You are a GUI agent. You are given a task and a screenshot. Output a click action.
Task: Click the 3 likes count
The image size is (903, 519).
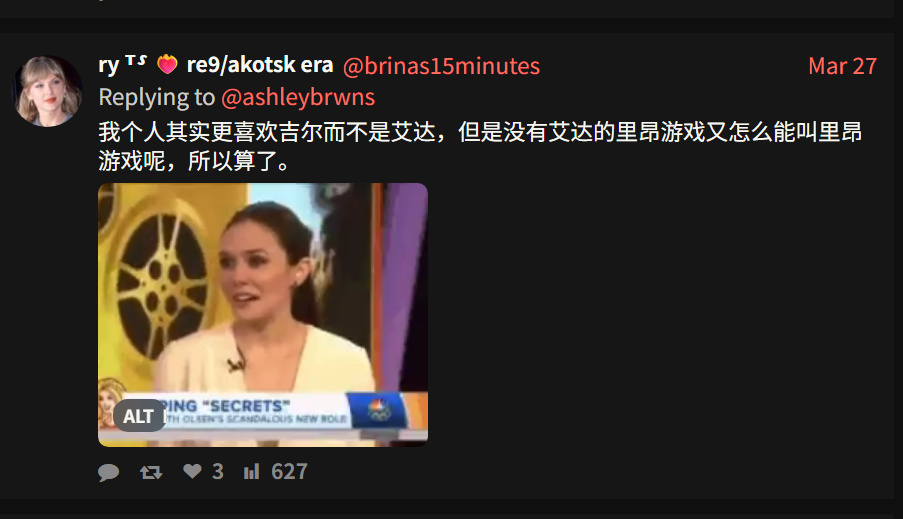[218, 472]
